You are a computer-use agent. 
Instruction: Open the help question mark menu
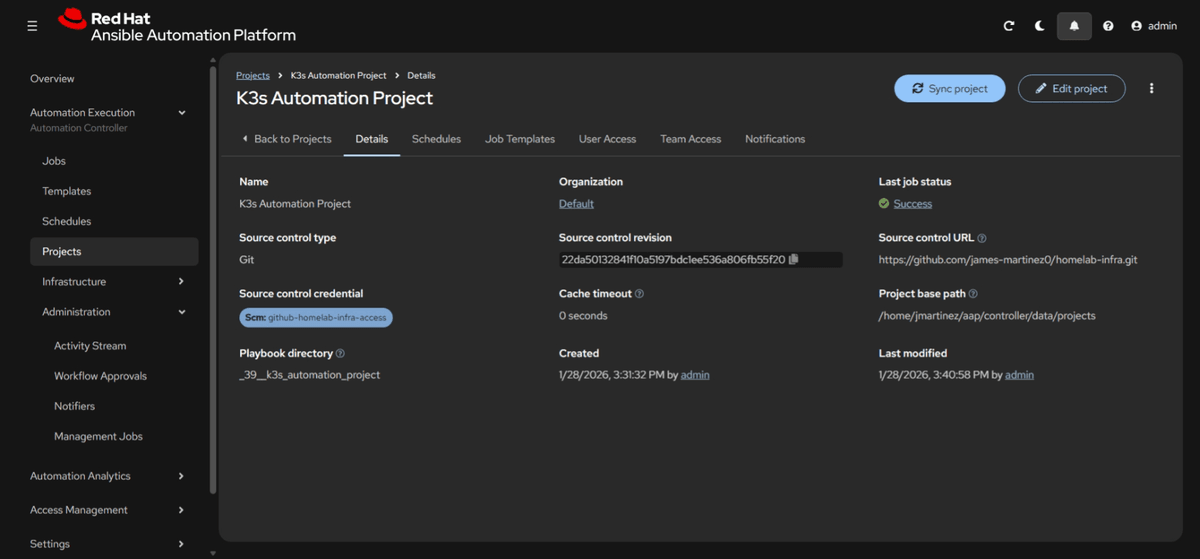[1108, 26]
